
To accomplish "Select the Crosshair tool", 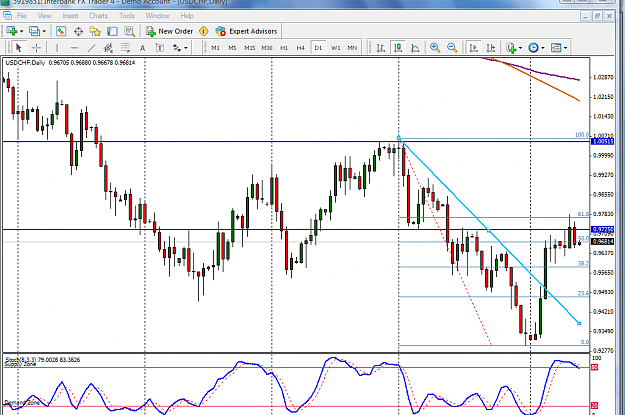I will [x=36, y=48].
